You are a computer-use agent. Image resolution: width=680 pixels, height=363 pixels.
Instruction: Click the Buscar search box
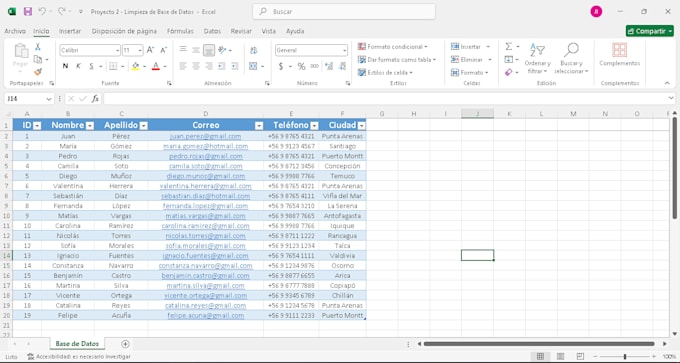[344, 12]
